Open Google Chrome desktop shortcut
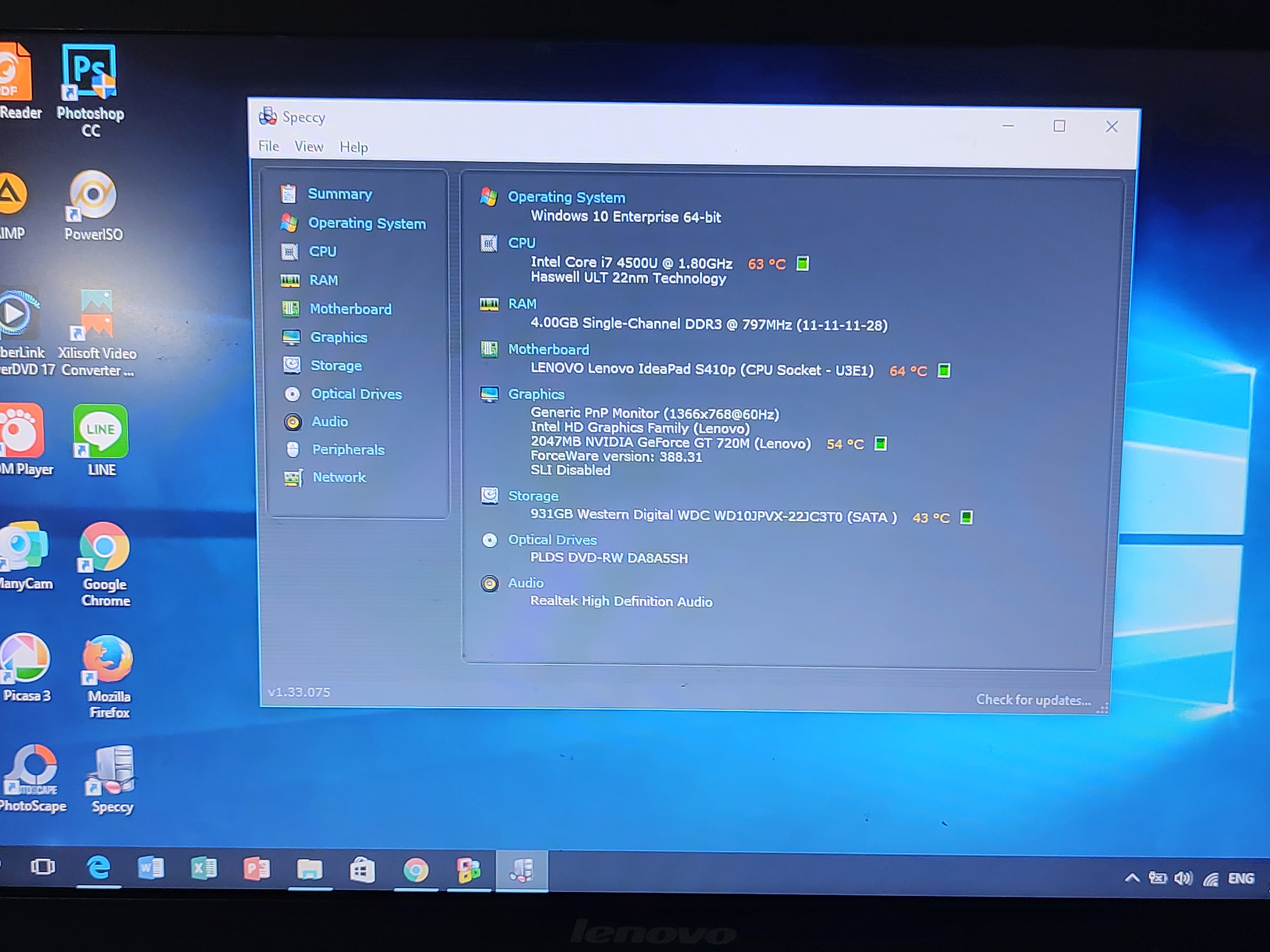The width and height of the screenshot is (1270, 952). pos(105,564)
